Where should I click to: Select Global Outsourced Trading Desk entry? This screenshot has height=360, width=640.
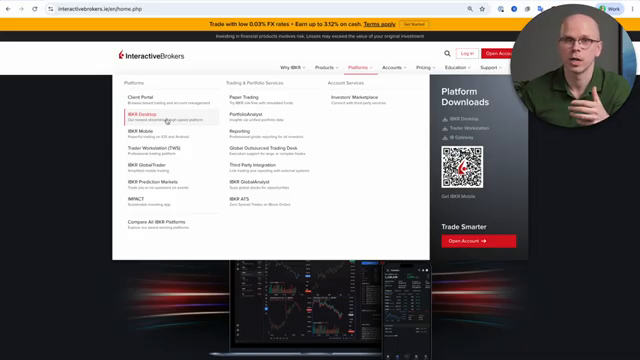pos(267,151)
